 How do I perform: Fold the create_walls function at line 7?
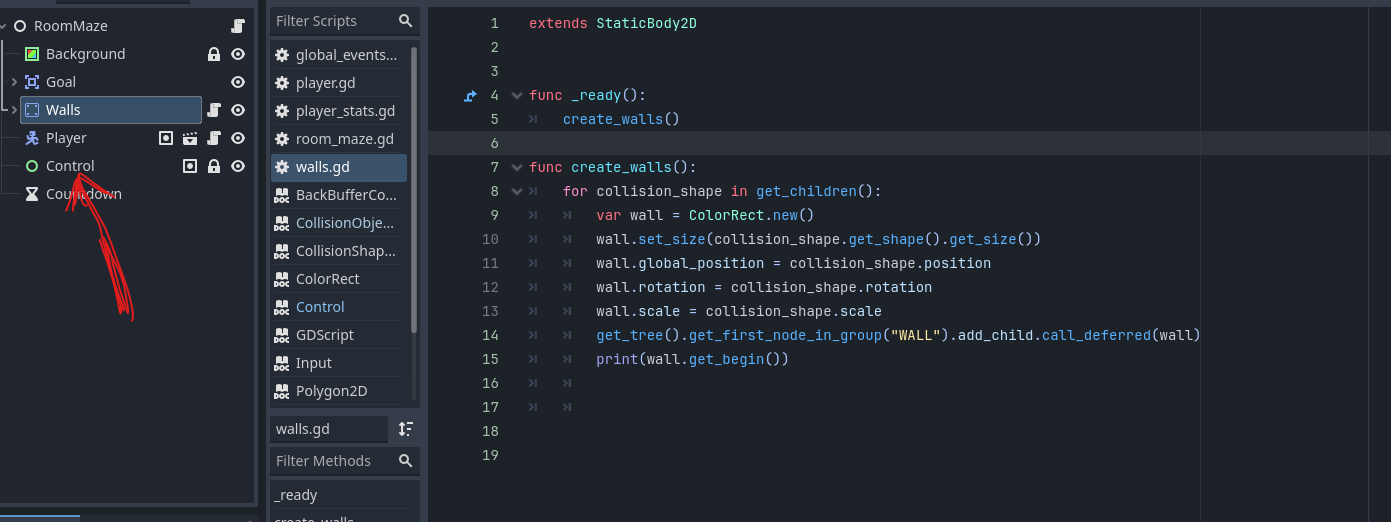click(517, 167)
